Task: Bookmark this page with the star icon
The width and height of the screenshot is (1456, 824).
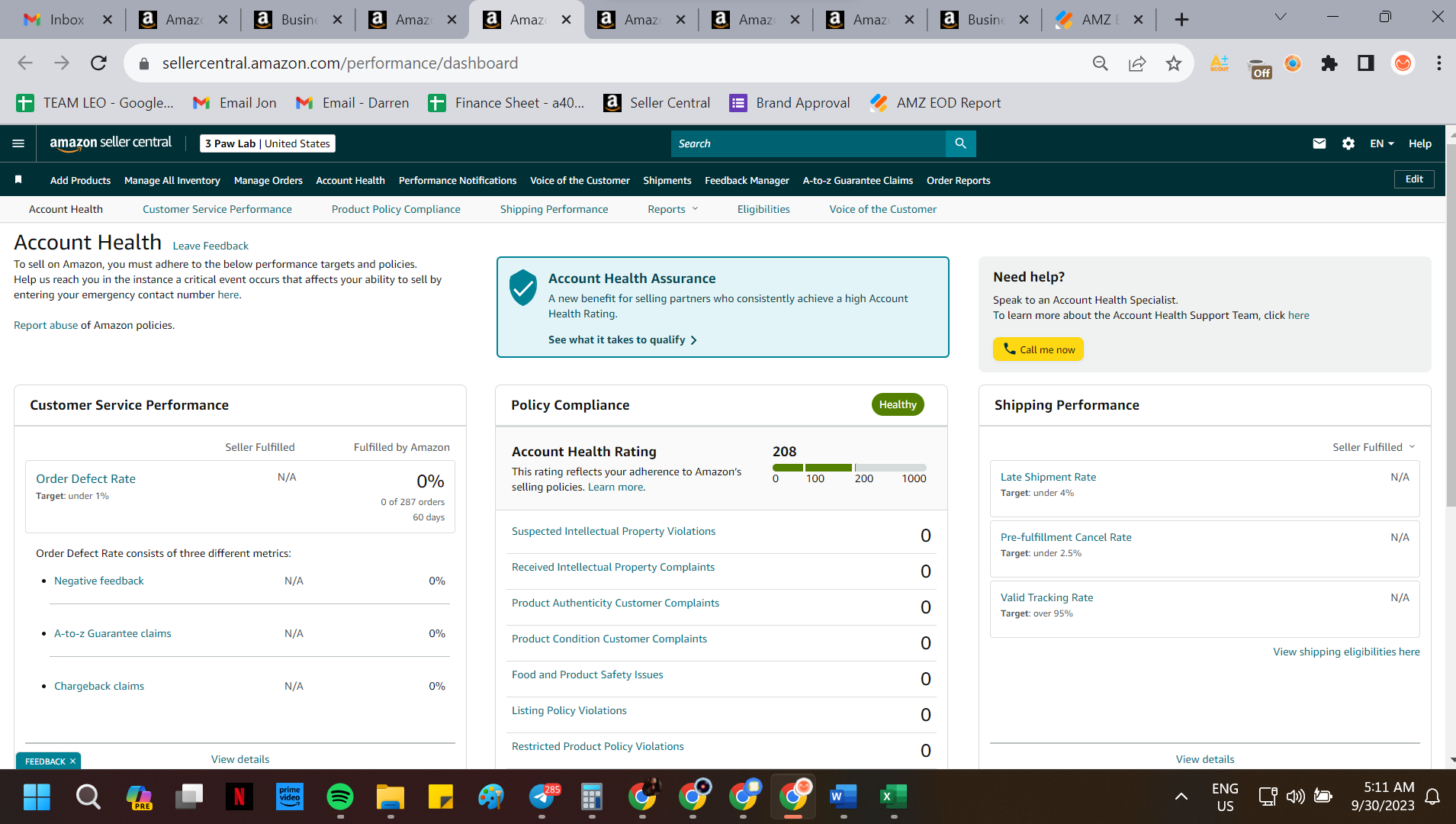Action: [x=1174, y=63]
